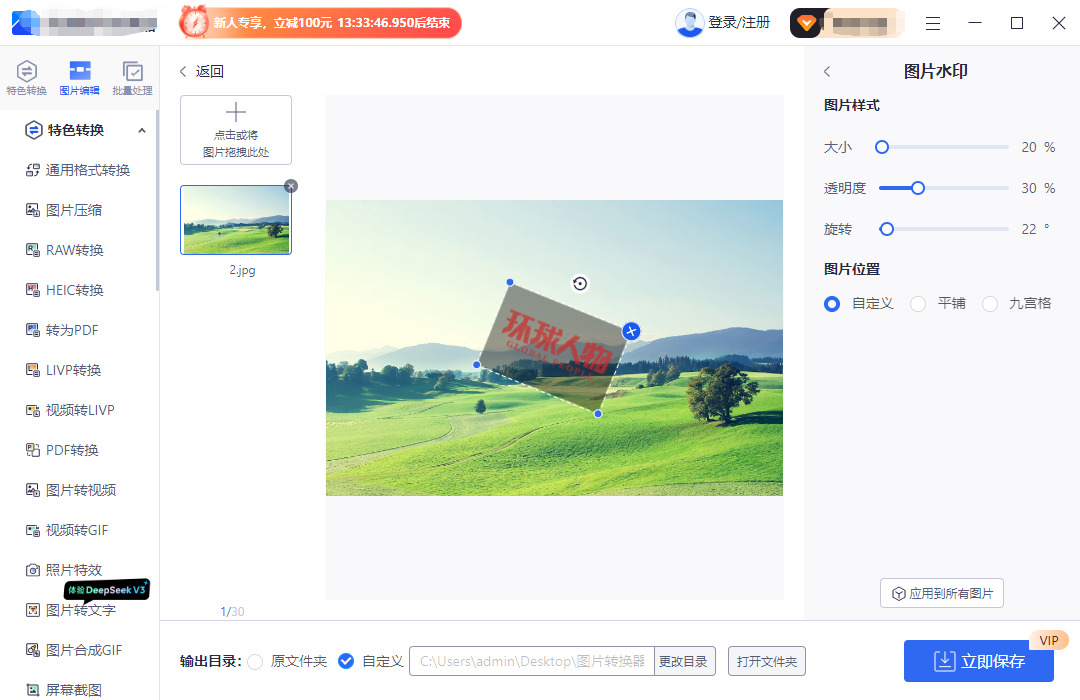Click the HEIC转换 sidebar icon
This screenshot has height=700, width=1080.
point(32,290)
